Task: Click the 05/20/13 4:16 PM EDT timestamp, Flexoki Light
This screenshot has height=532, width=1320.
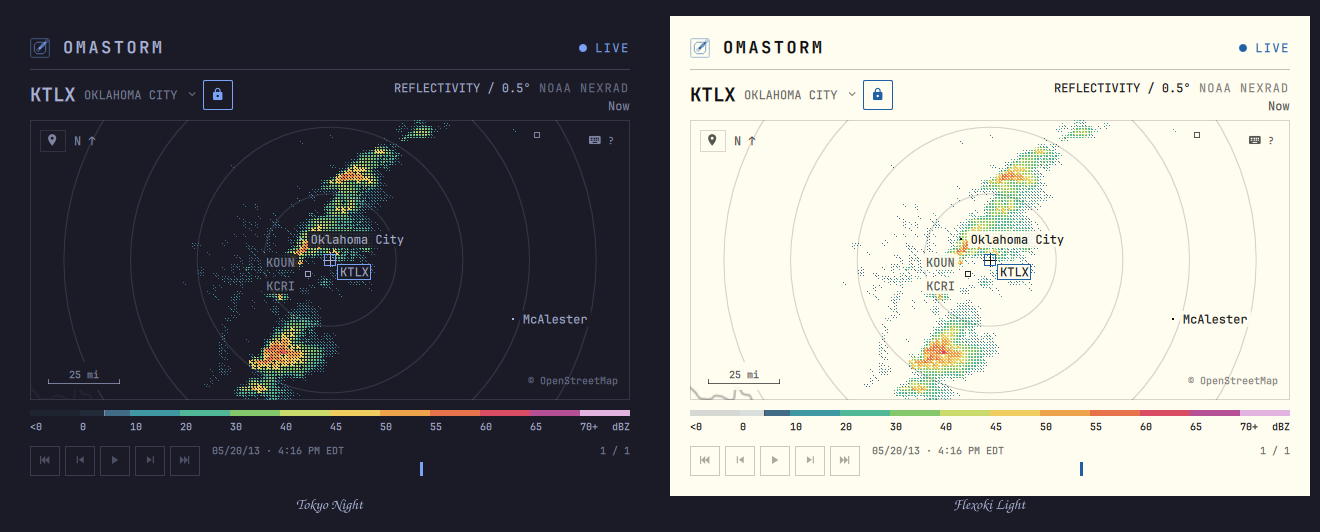Action: click(x=938, y=451)
